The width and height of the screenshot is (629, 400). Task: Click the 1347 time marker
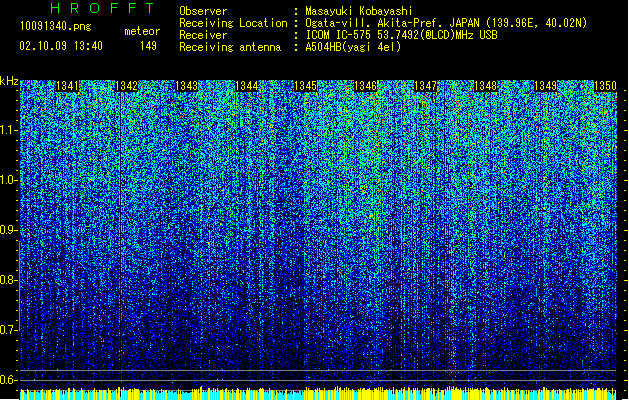425,86
